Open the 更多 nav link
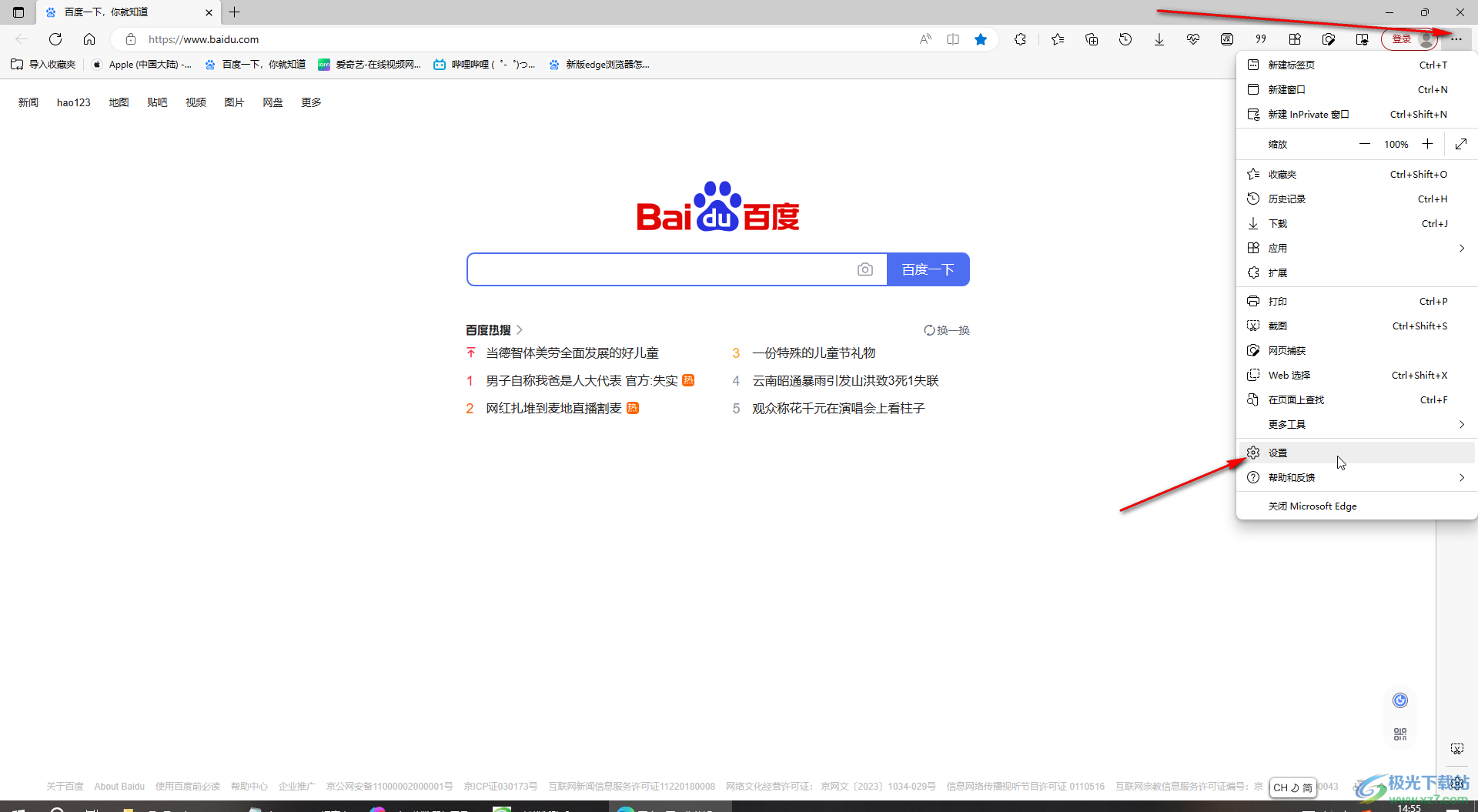 pos(311,102)
